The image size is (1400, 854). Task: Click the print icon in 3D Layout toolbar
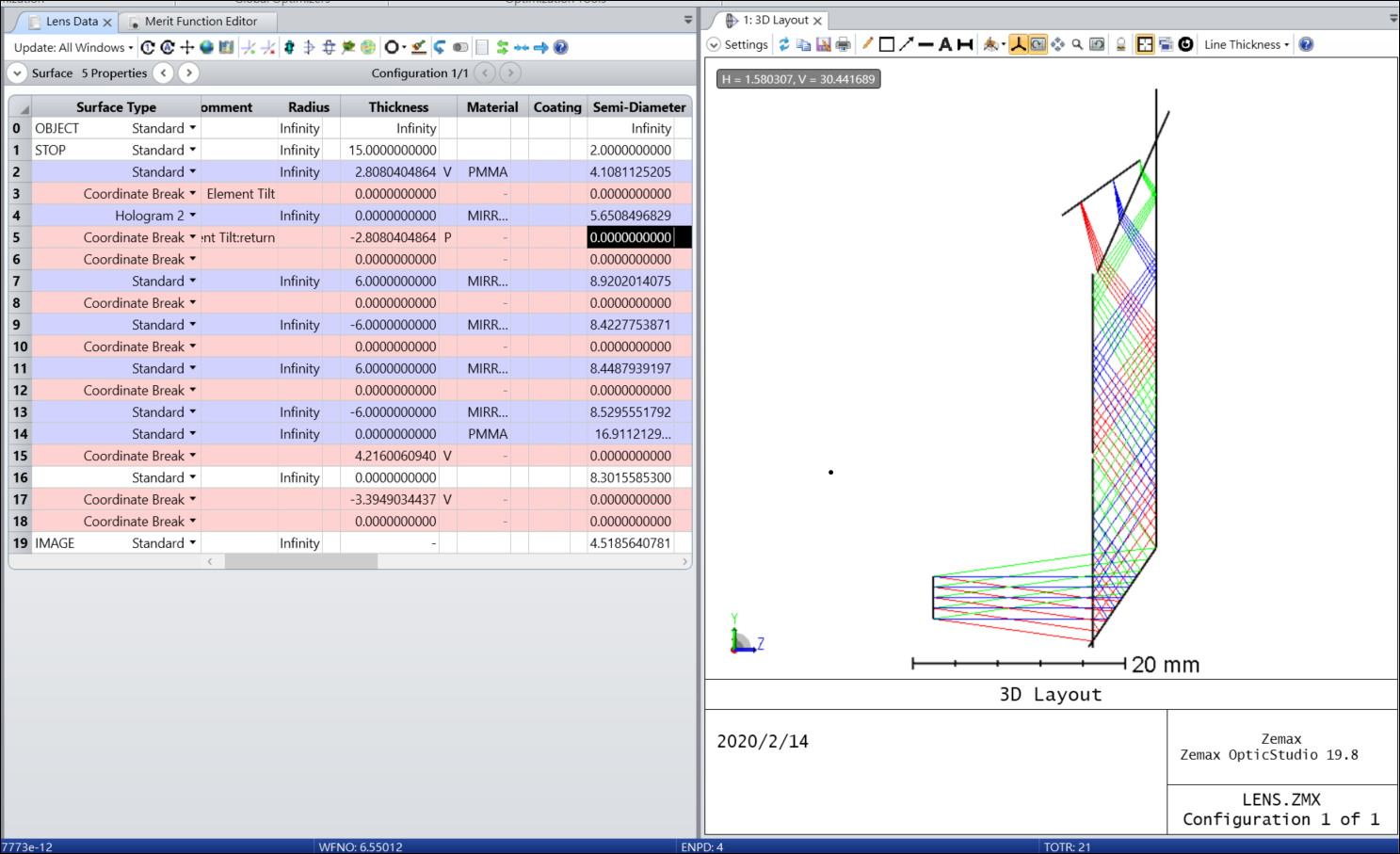(x=844, y=44)
